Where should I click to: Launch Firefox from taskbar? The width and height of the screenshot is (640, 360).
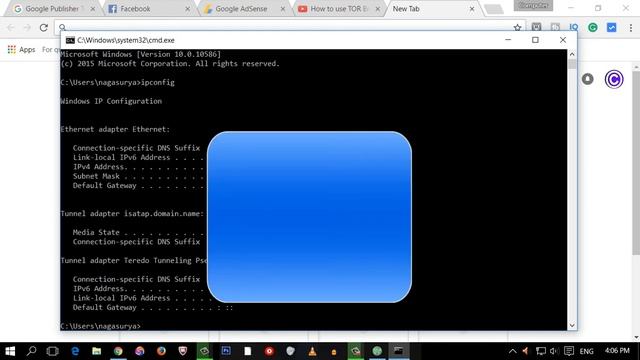click(x=161, y=351)
